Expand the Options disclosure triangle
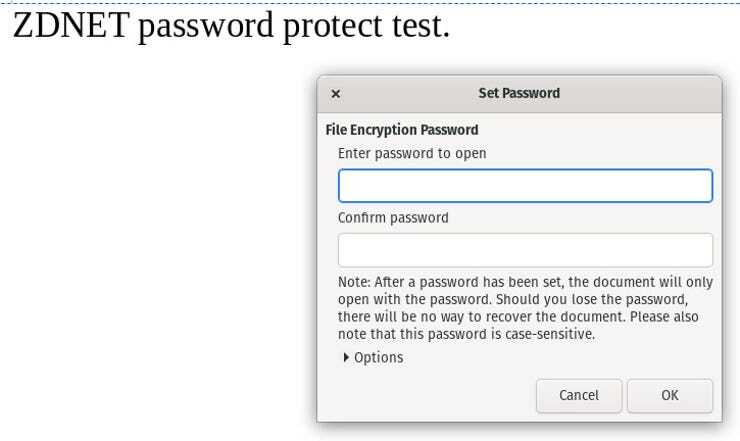The width and height of the screenshot is (740, 441). 346,357
